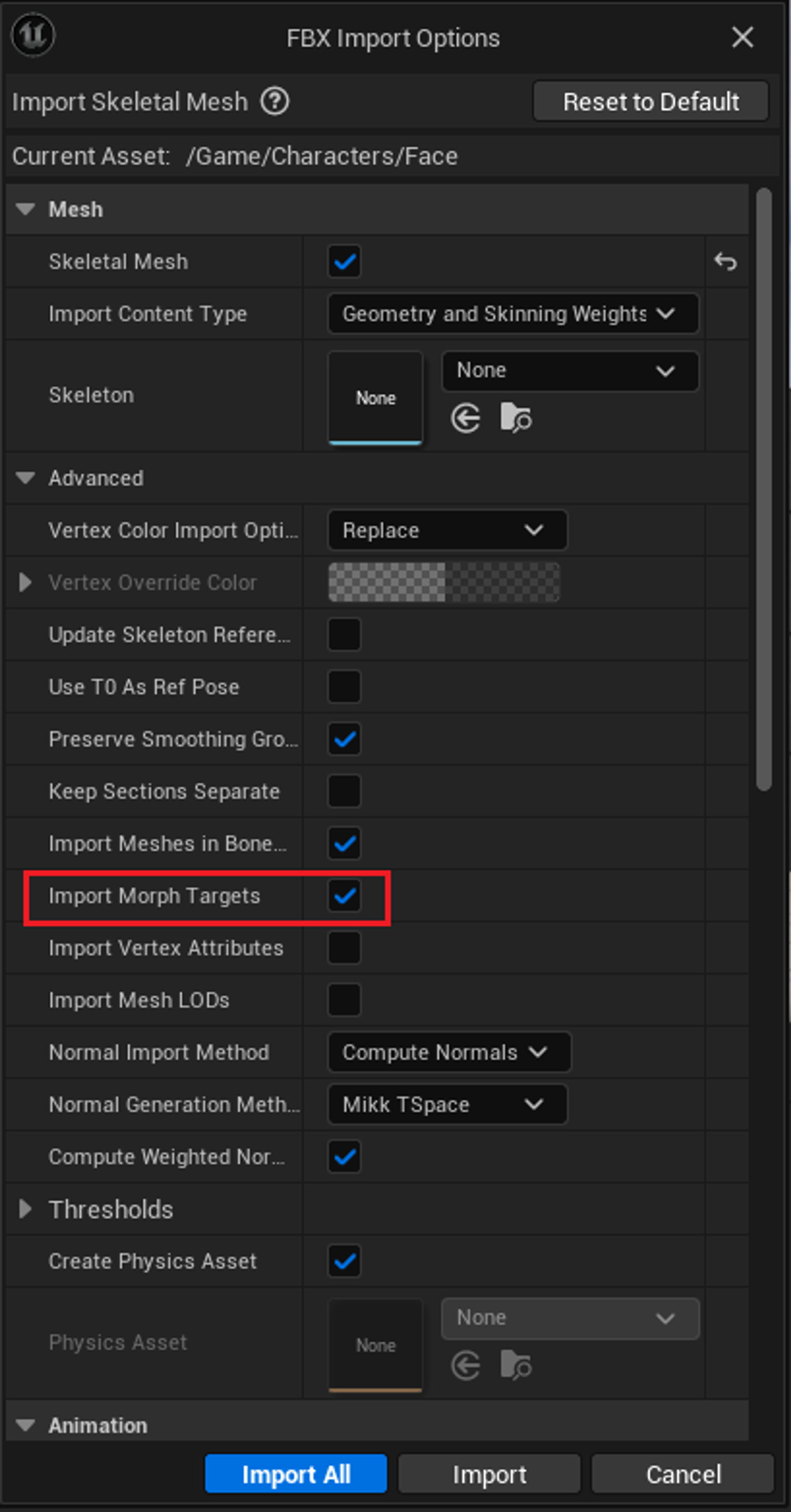
Task: Collapse the Mesh category header
Action: [x=25, y=209]
